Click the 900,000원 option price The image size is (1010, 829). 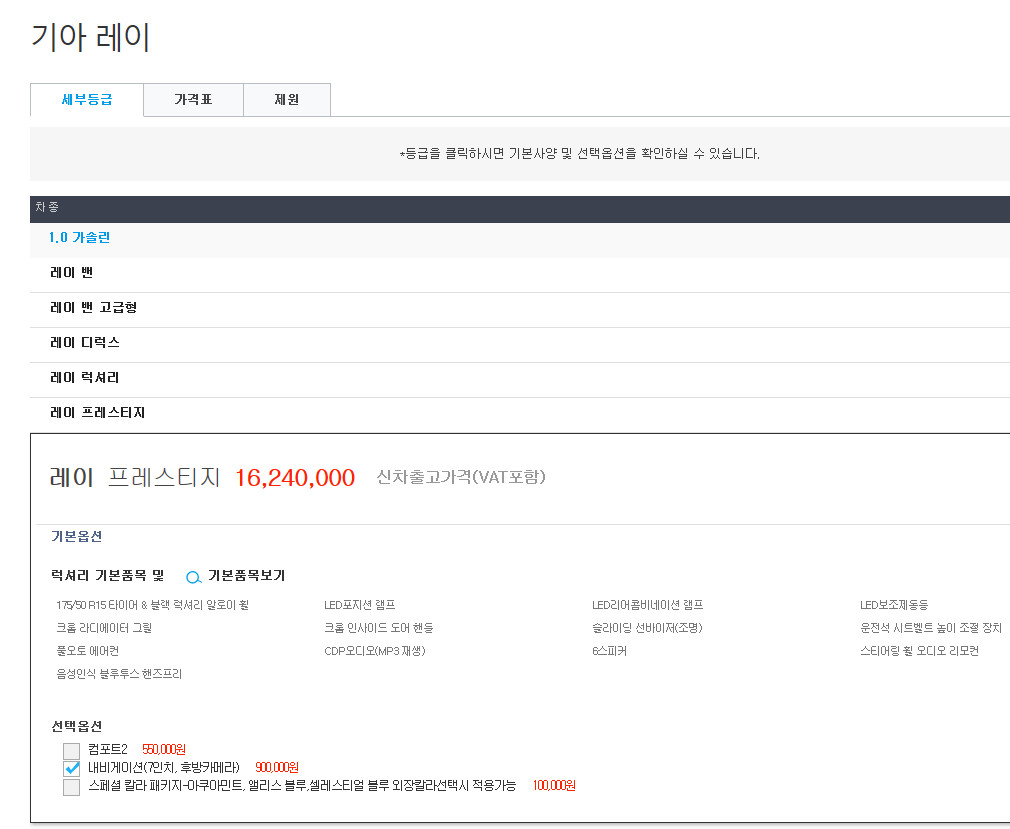277,768
